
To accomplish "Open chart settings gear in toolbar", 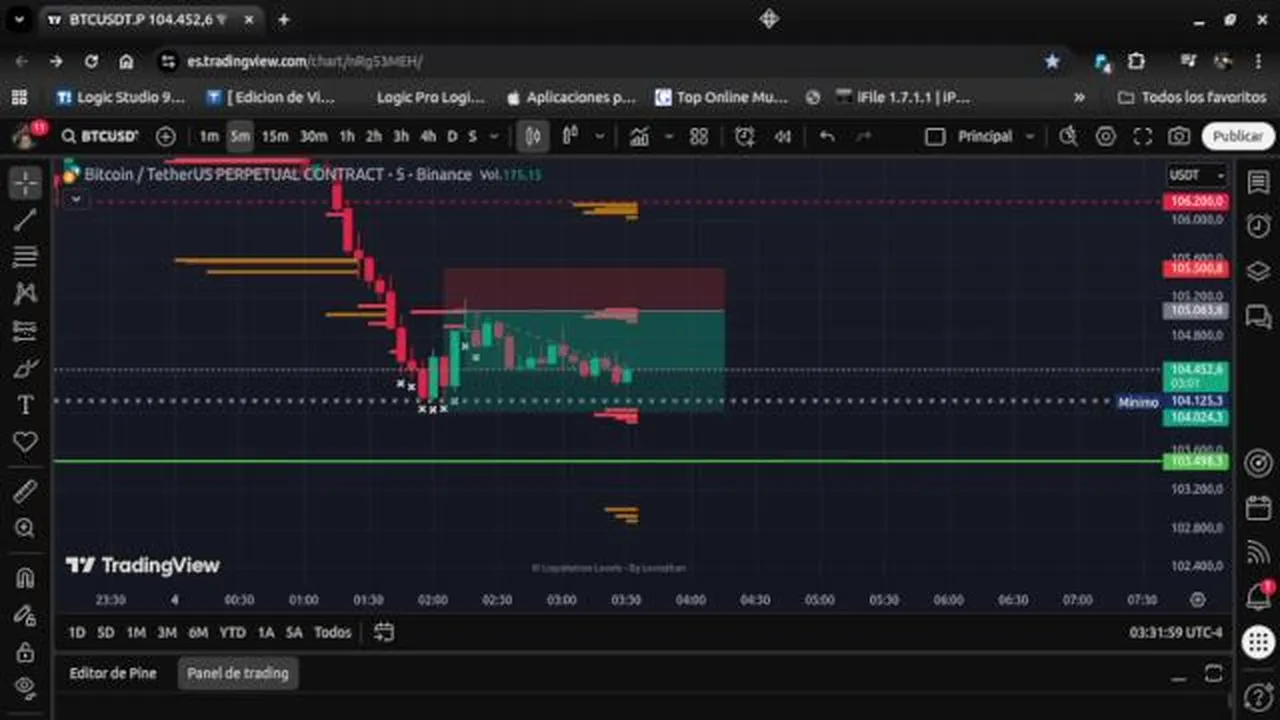I will pyautogui.click(x=1105, y=137).
